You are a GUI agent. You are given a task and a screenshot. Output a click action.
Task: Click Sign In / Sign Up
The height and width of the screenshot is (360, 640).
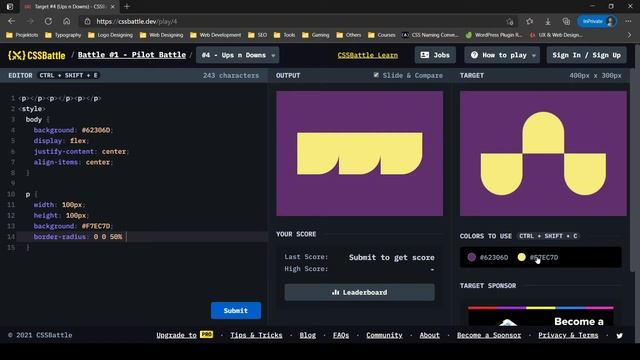coord(586,55)
